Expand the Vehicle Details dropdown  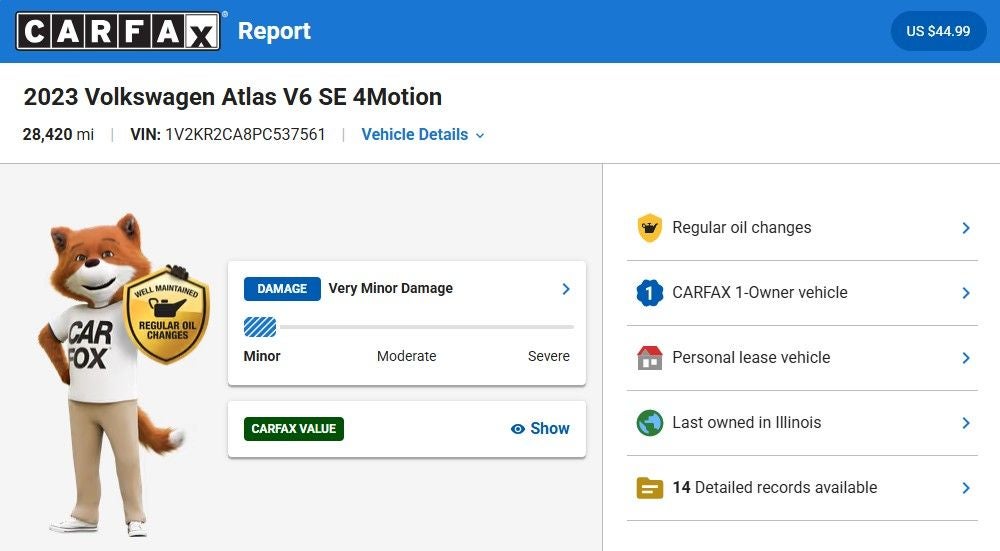[422, 135]
